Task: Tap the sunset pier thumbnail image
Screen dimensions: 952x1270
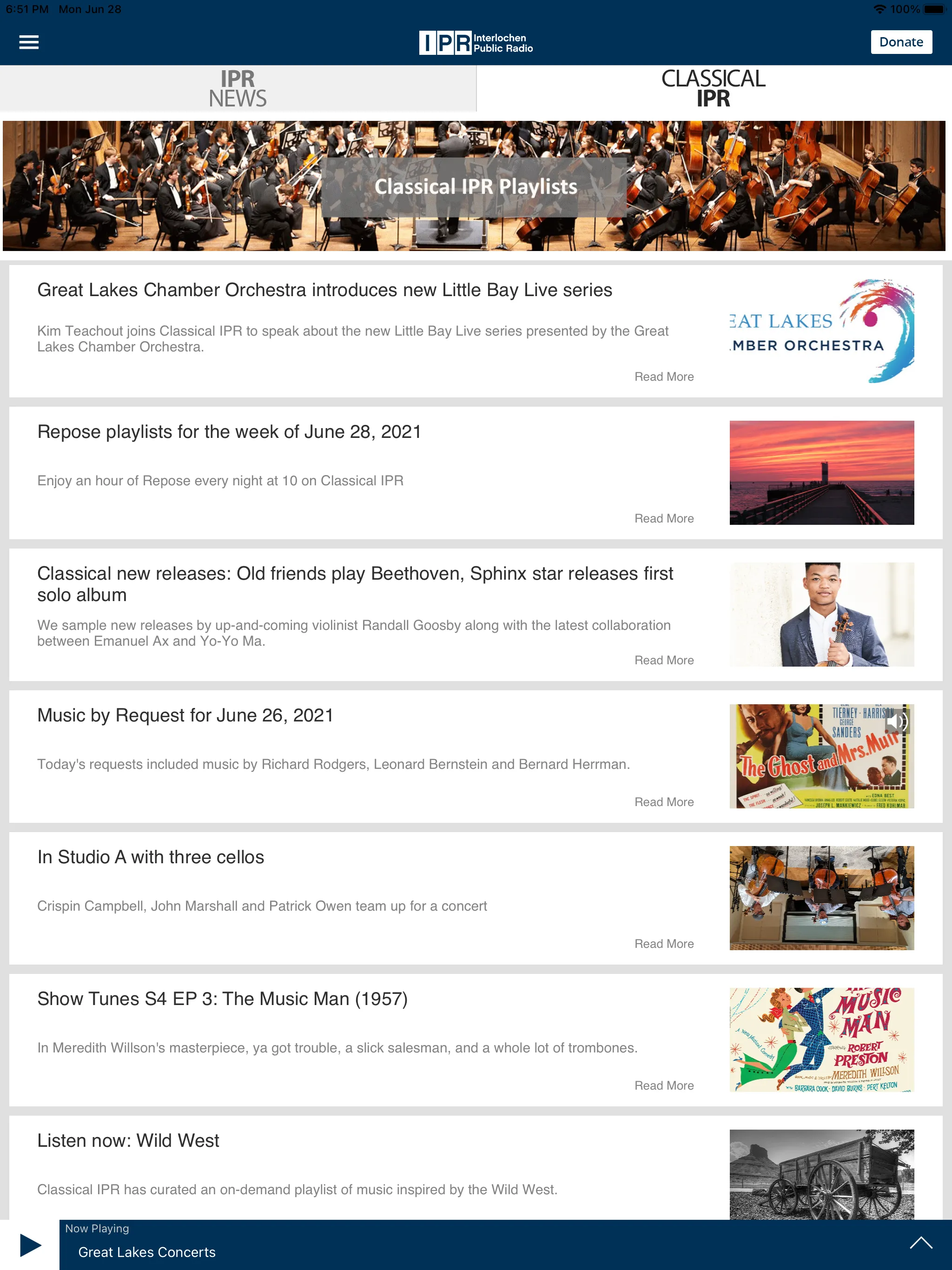Action: coord(822,472)
